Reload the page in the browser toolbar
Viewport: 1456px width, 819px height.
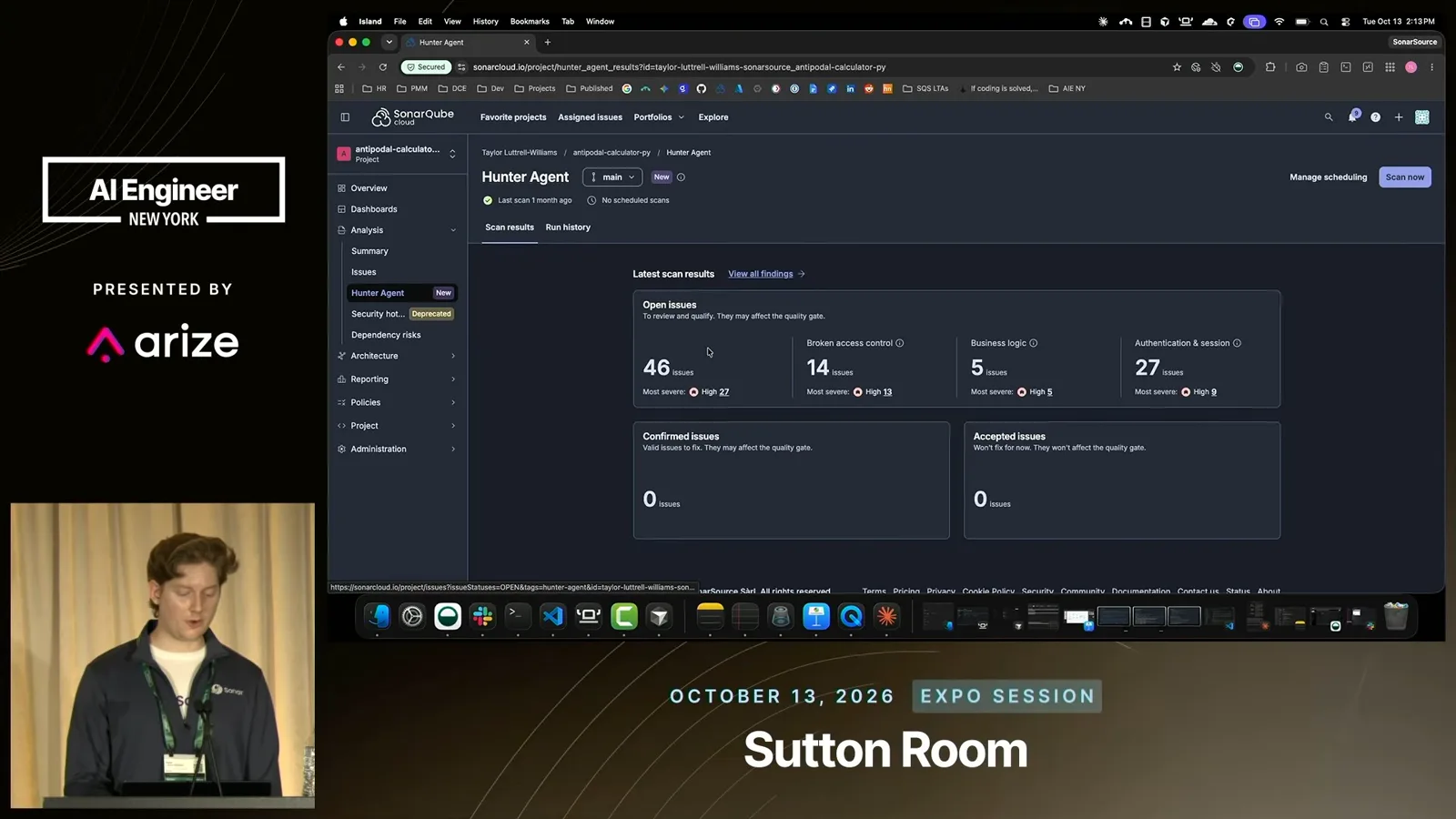pyautogui.click(x=383, y=67)
